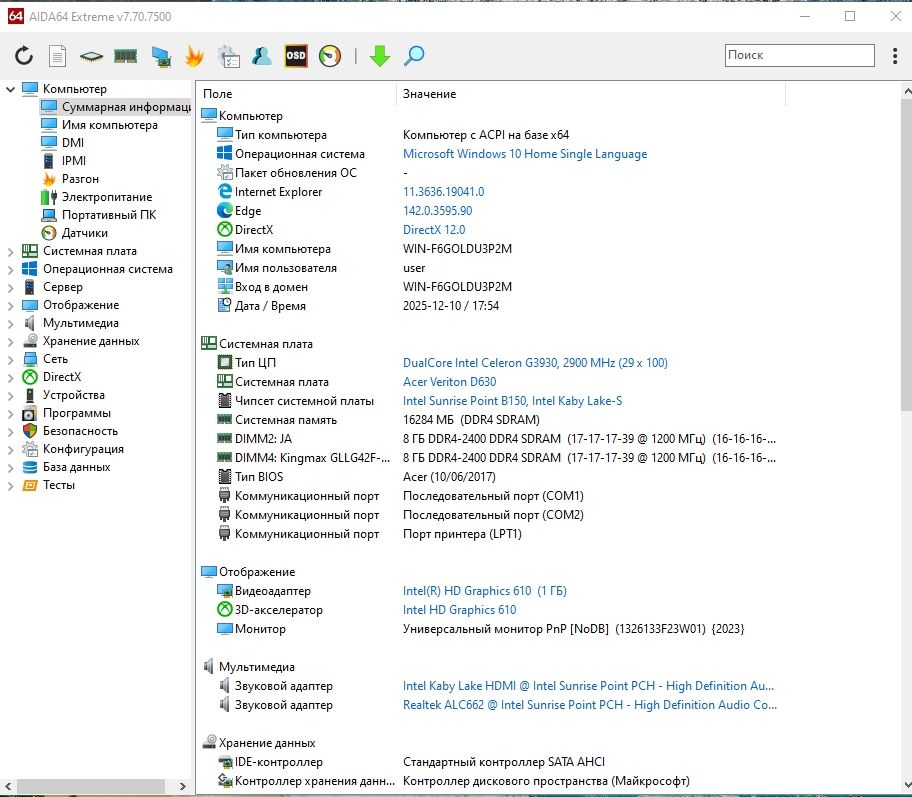Open the user profile toolbar icon
912x797 pixels.
262,56
